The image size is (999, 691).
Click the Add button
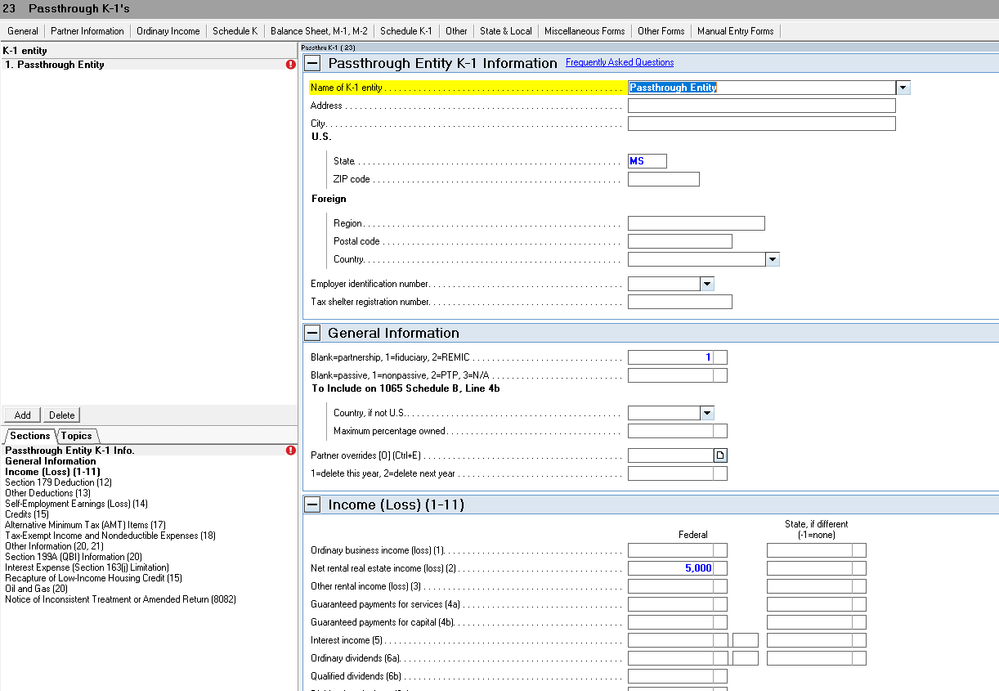tap(22, 415)
